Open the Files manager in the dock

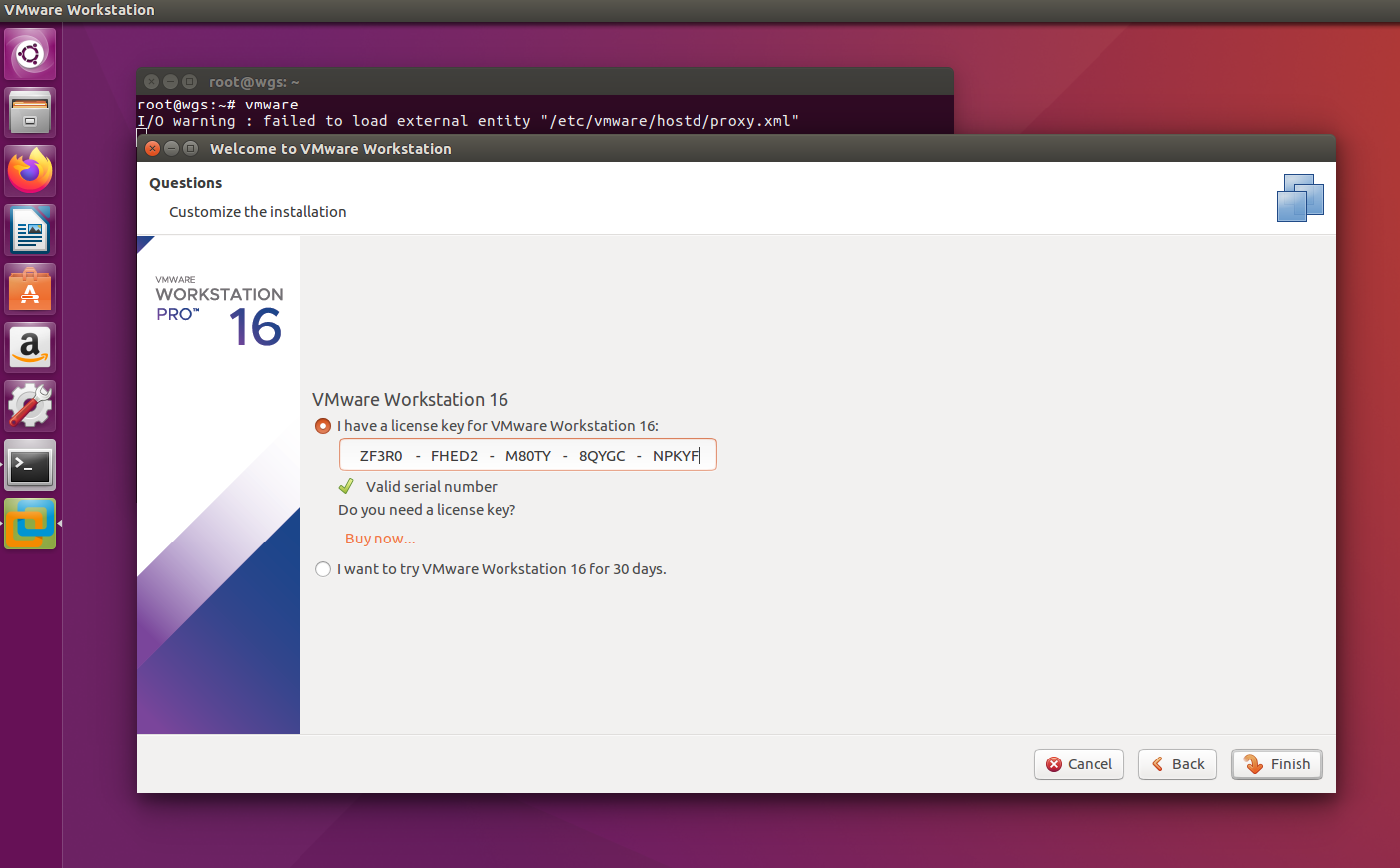(30, 112)
